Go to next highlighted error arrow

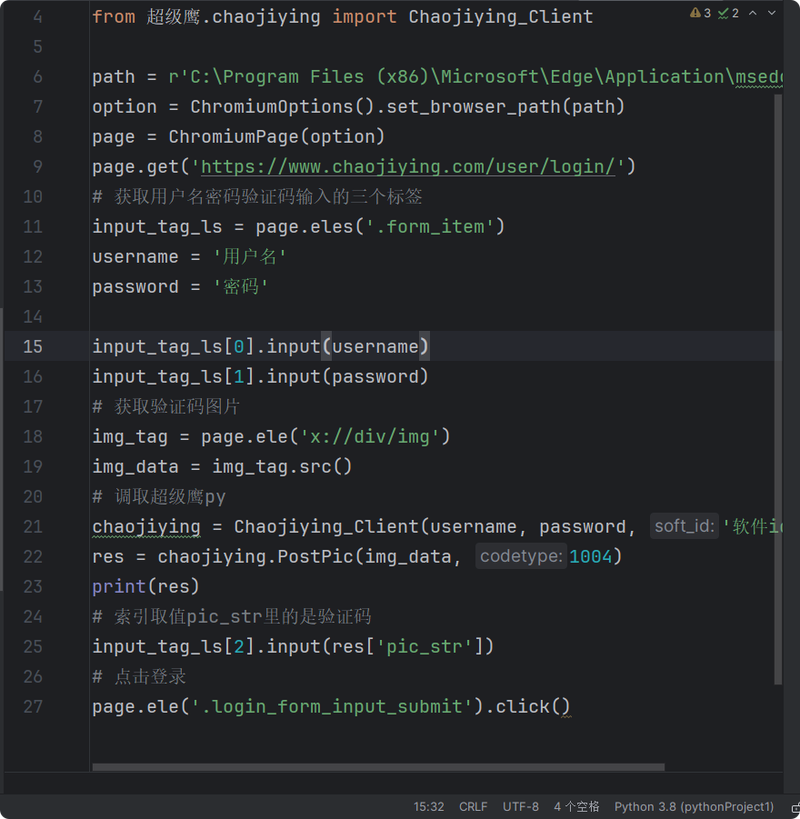point(771,13)
